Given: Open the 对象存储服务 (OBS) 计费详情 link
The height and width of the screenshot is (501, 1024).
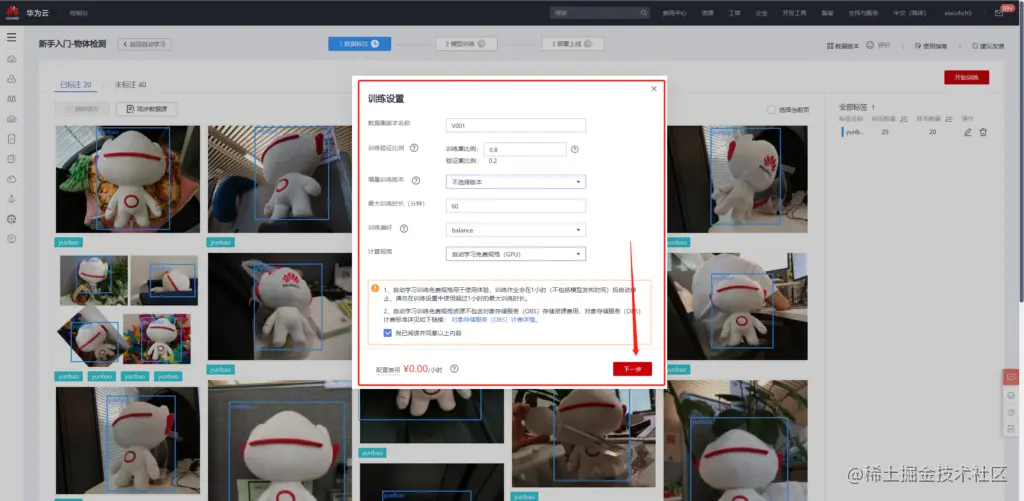Looking at the screenshot, I should (495, 320).
